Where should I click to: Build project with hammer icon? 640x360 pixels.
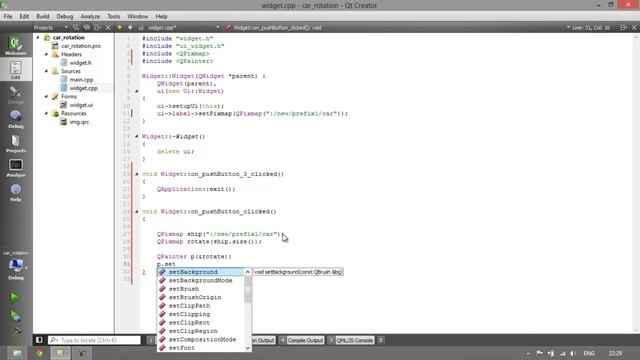(x=16, y=333)
